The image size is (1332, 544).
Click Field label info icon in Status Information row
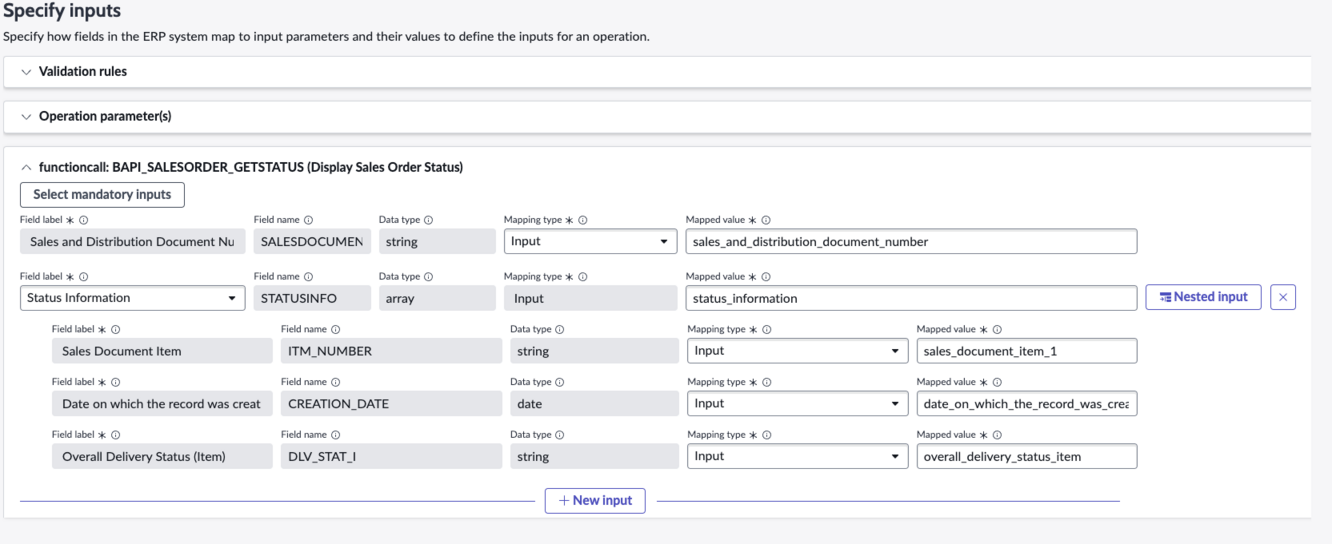tap(83, 276)
